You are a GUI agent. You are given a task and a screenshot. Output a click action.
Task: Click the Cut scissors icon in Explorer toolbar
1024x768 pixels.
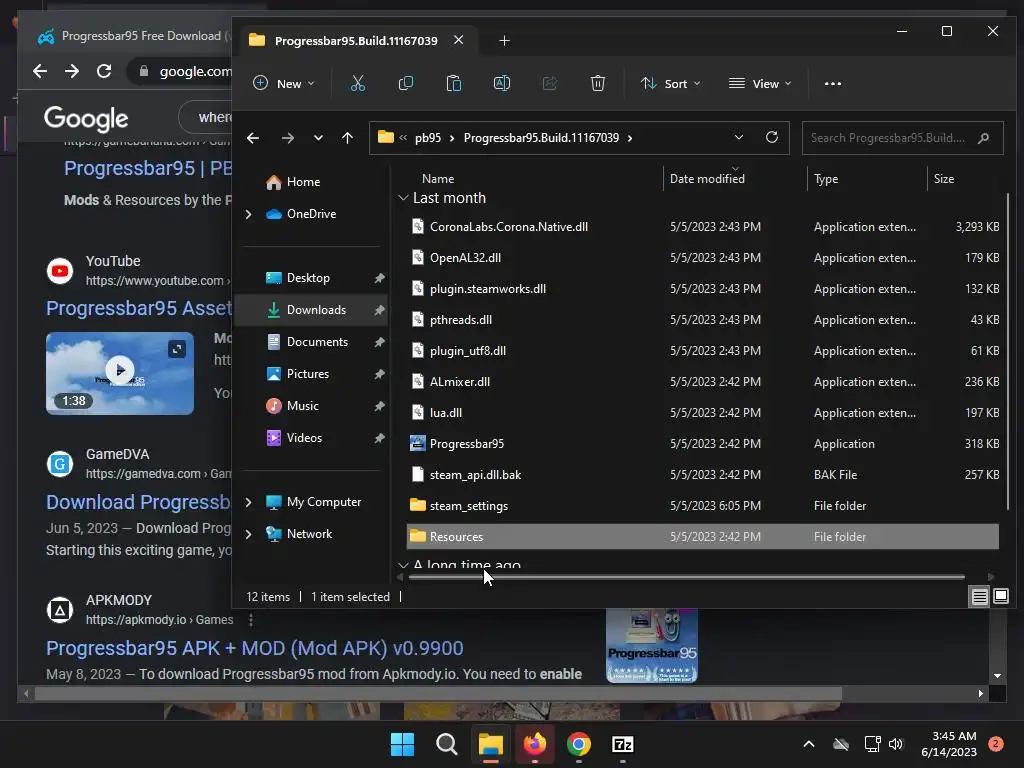(357, 84)
